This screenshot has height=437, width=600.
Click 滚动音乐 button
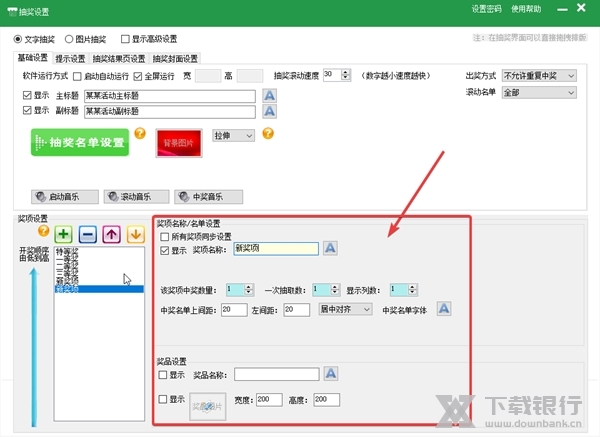click(x=136, y=197)
